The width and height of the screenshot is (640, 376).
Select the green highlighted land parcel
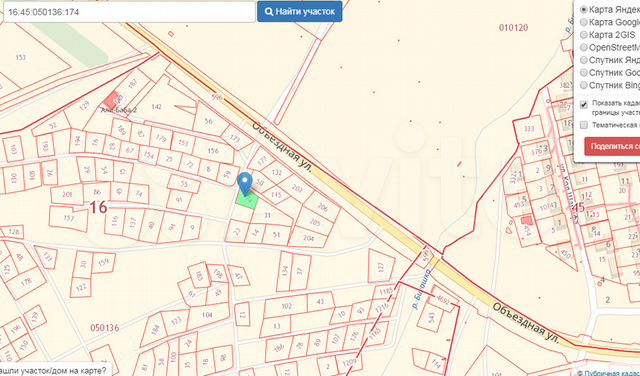click(x=247, y=200)
